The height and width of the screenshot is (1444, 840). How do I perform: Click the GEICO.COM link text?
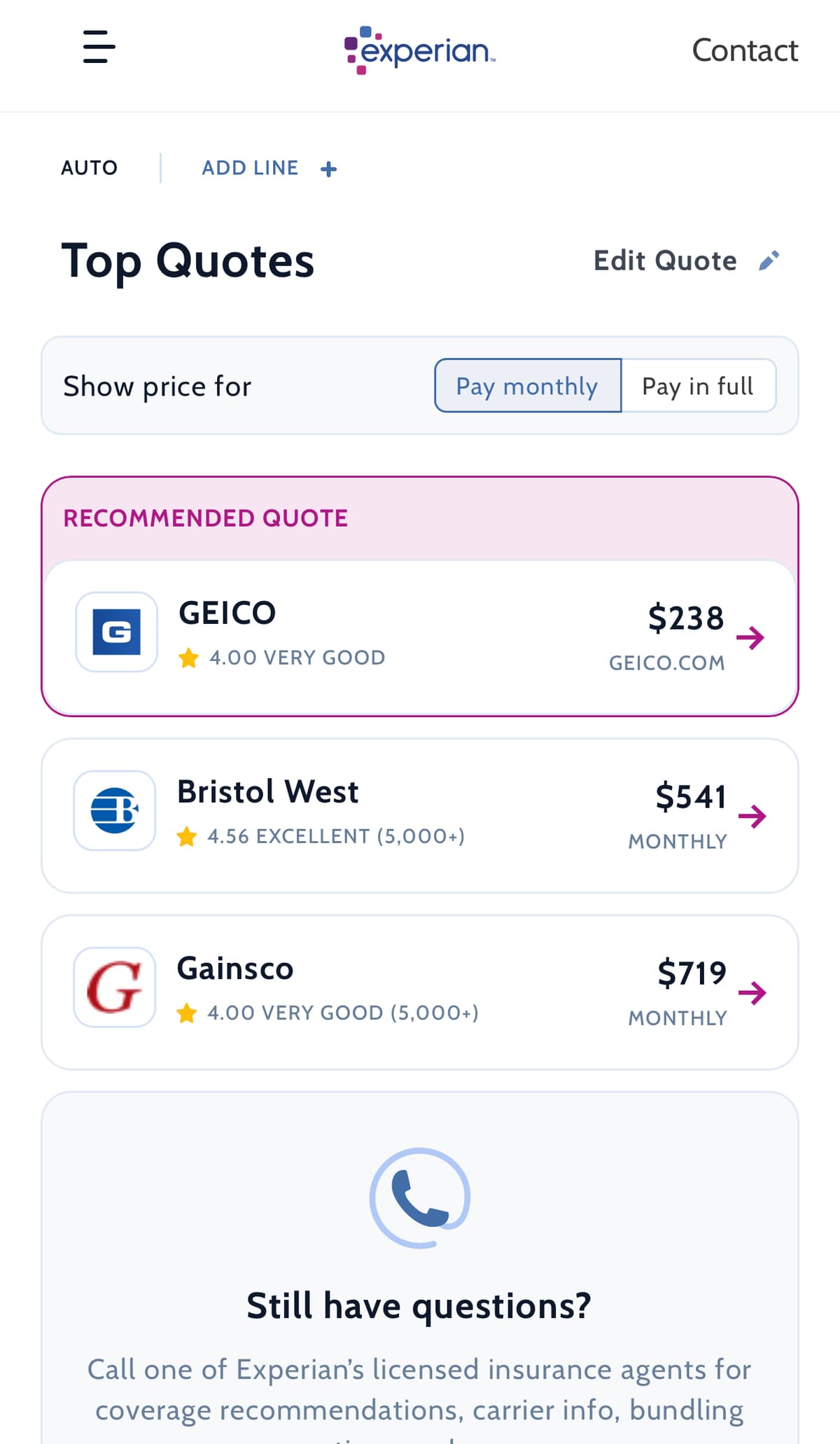[x=666, y=662]
